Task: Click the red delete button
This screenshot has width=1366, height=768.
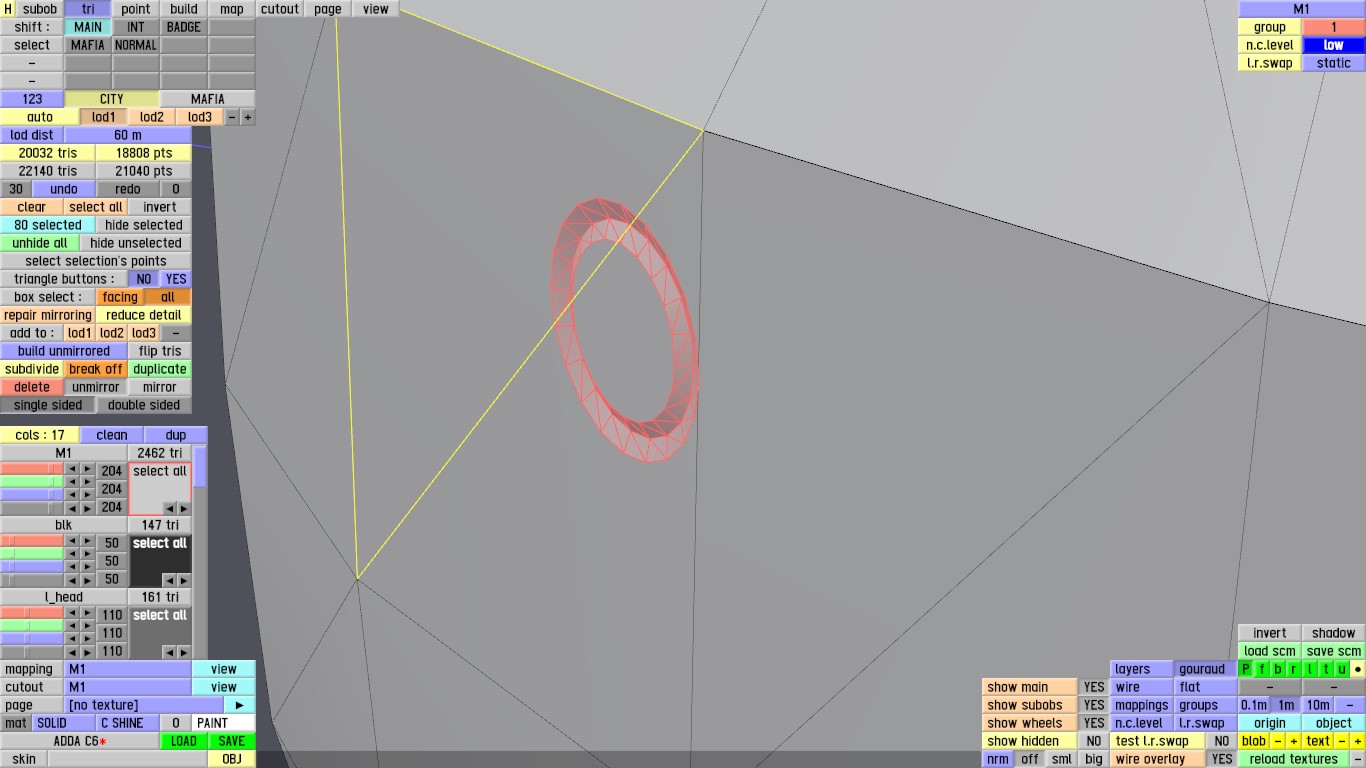Action: (x=32, y=387)
